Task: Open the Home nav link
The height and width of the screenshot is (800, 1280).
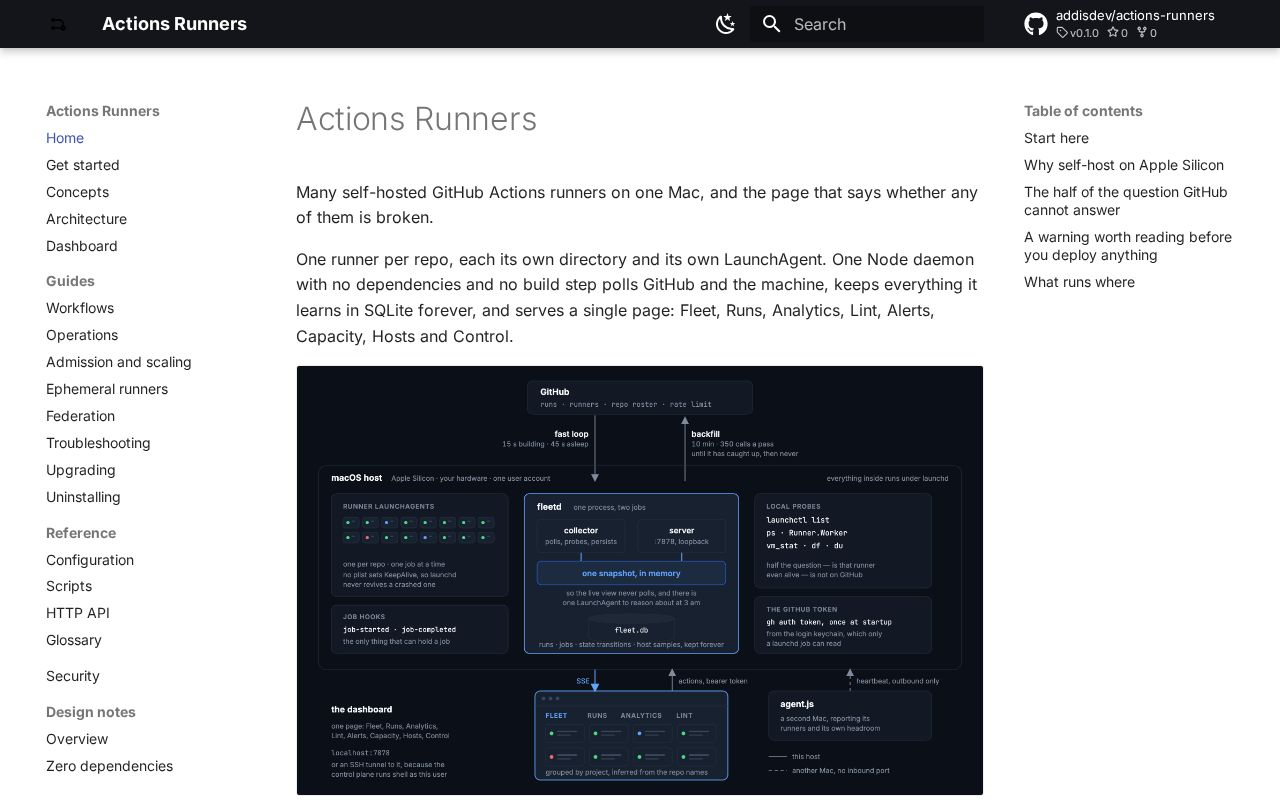Action: tap(65, 138)
